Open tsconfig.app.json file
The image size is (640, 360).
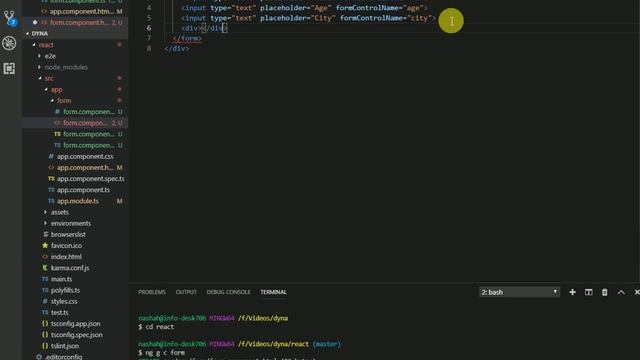76,324
